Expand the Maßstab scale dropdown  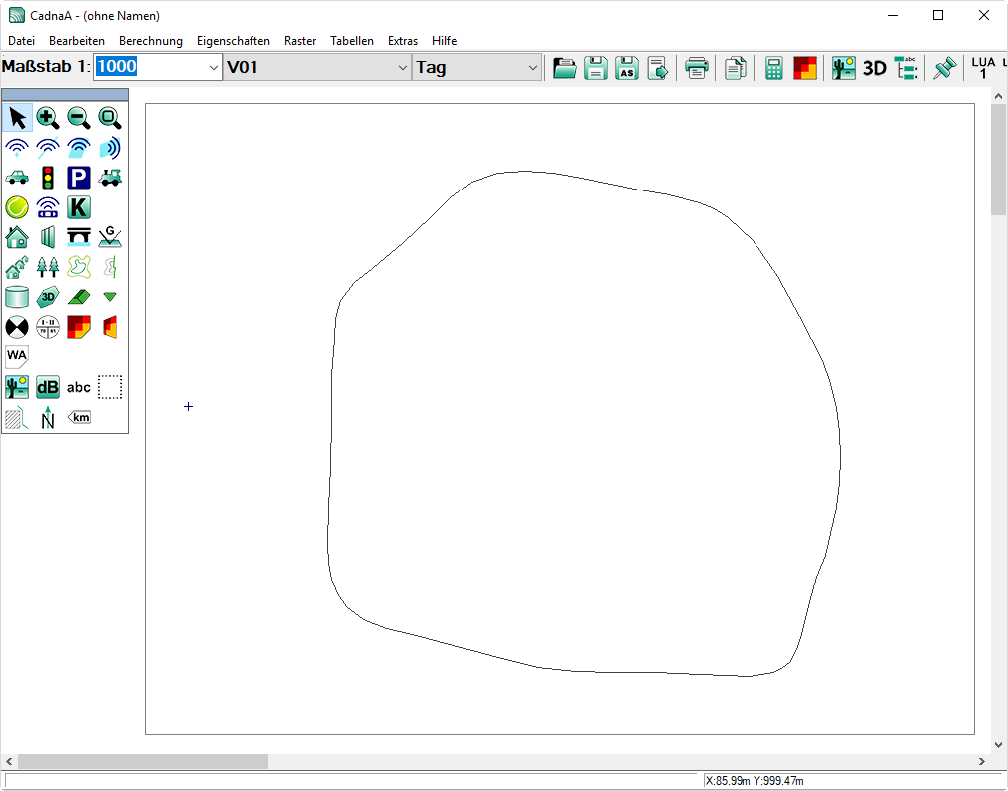[x=214, y=68]
